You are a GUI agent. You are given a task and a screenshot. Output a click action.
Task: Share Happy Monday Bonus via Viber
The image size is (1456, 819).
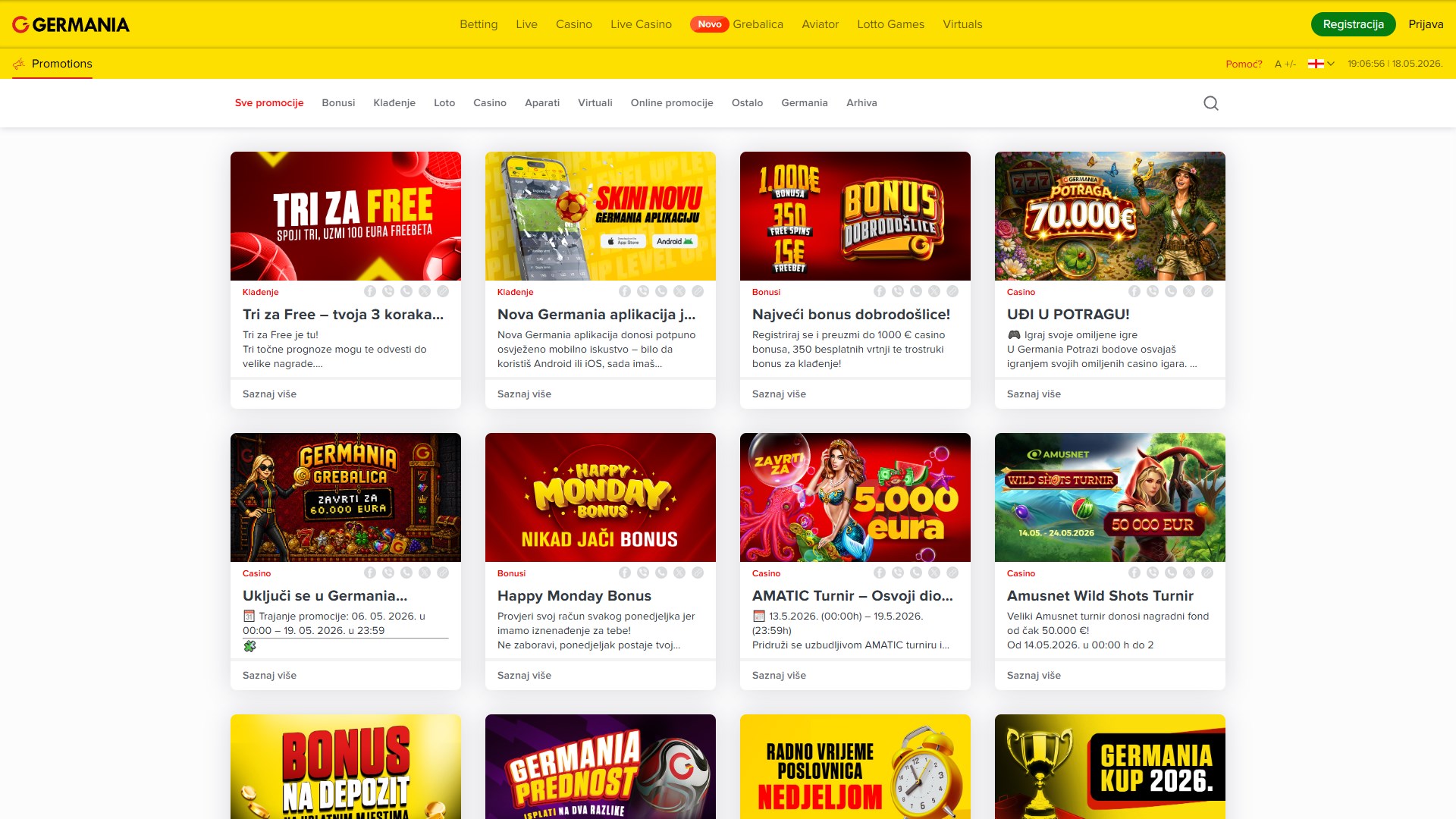tap(643, 573)
